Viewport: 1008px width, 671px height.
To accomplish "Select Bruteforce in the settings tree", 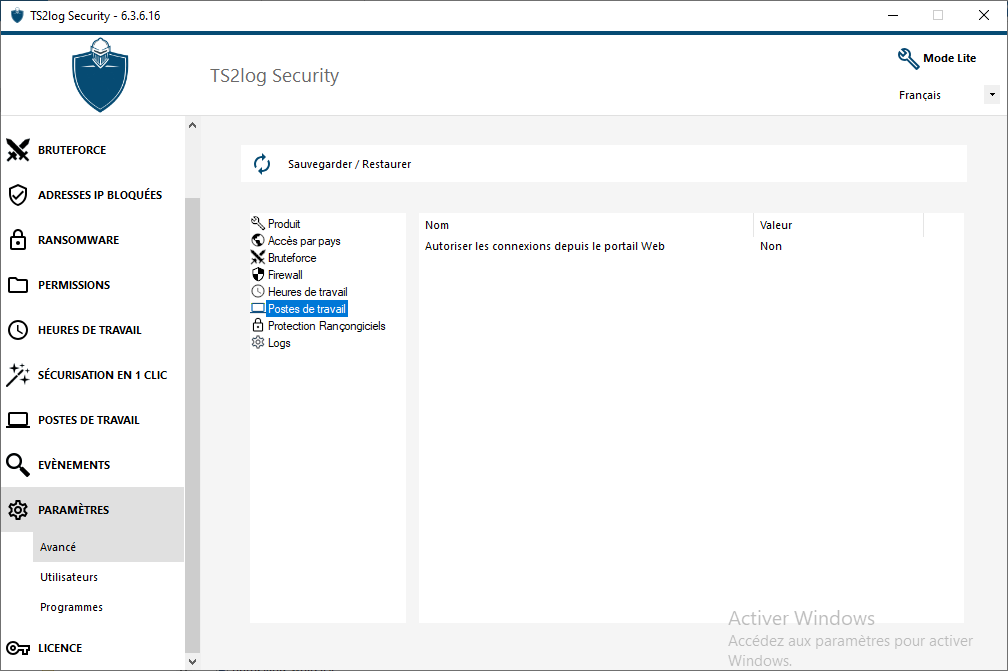I will [292, 258].
